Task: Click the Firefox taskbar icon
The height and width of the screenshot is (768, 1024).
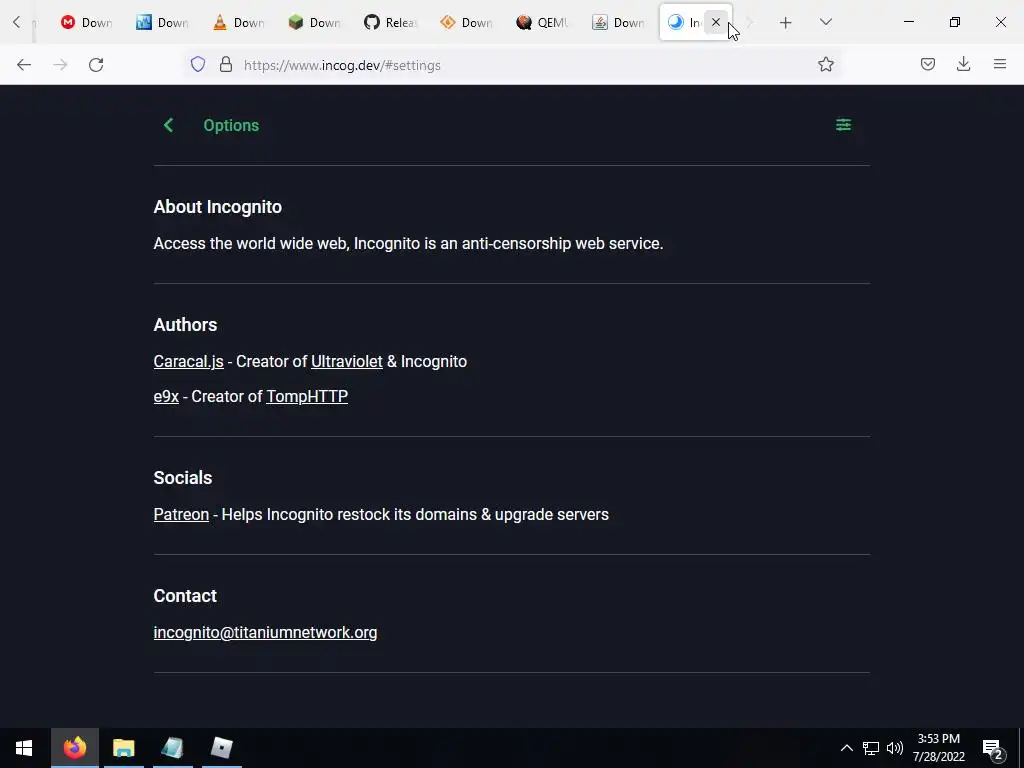Action: (x=74, y=748)
